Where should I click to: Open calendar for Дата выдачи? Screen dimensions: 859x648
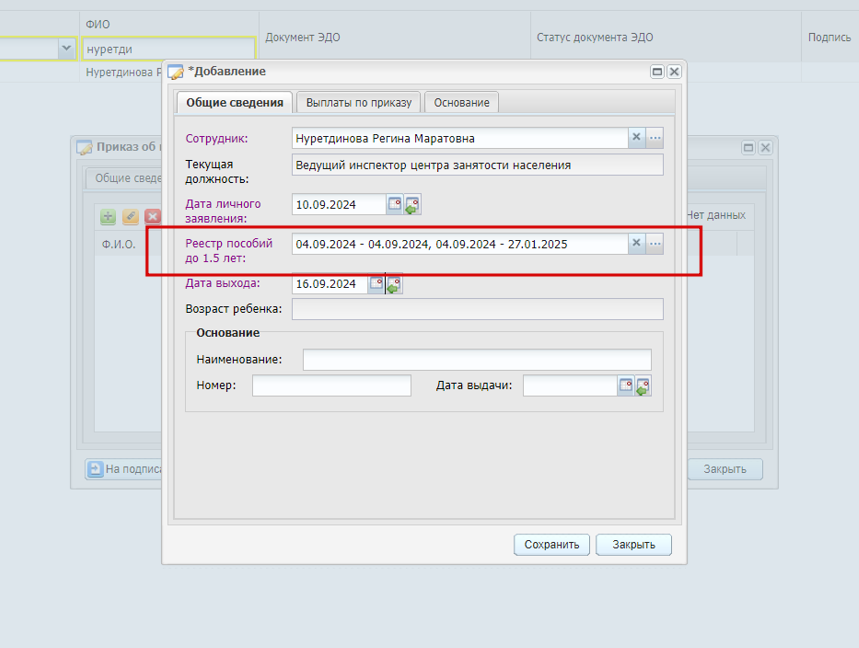tap(626, 385)
